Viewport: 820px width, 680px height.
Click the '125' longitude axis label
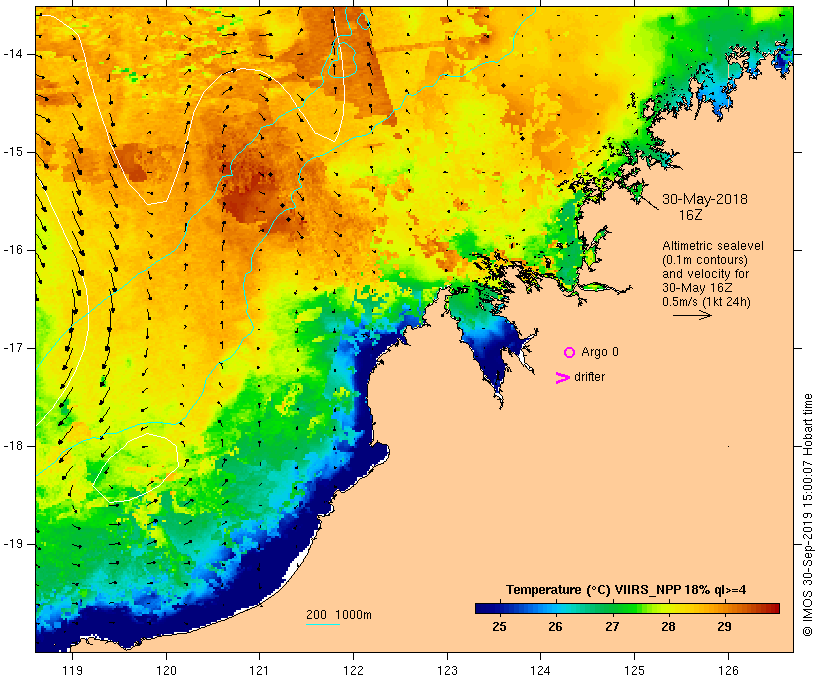(x=635, y=670)
